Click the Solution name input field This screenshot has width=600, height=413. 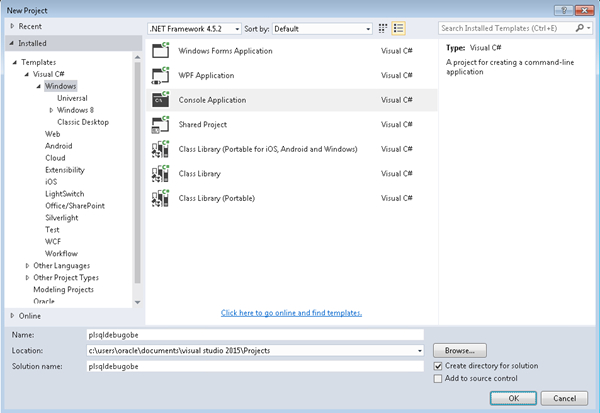tap(255, 366)
